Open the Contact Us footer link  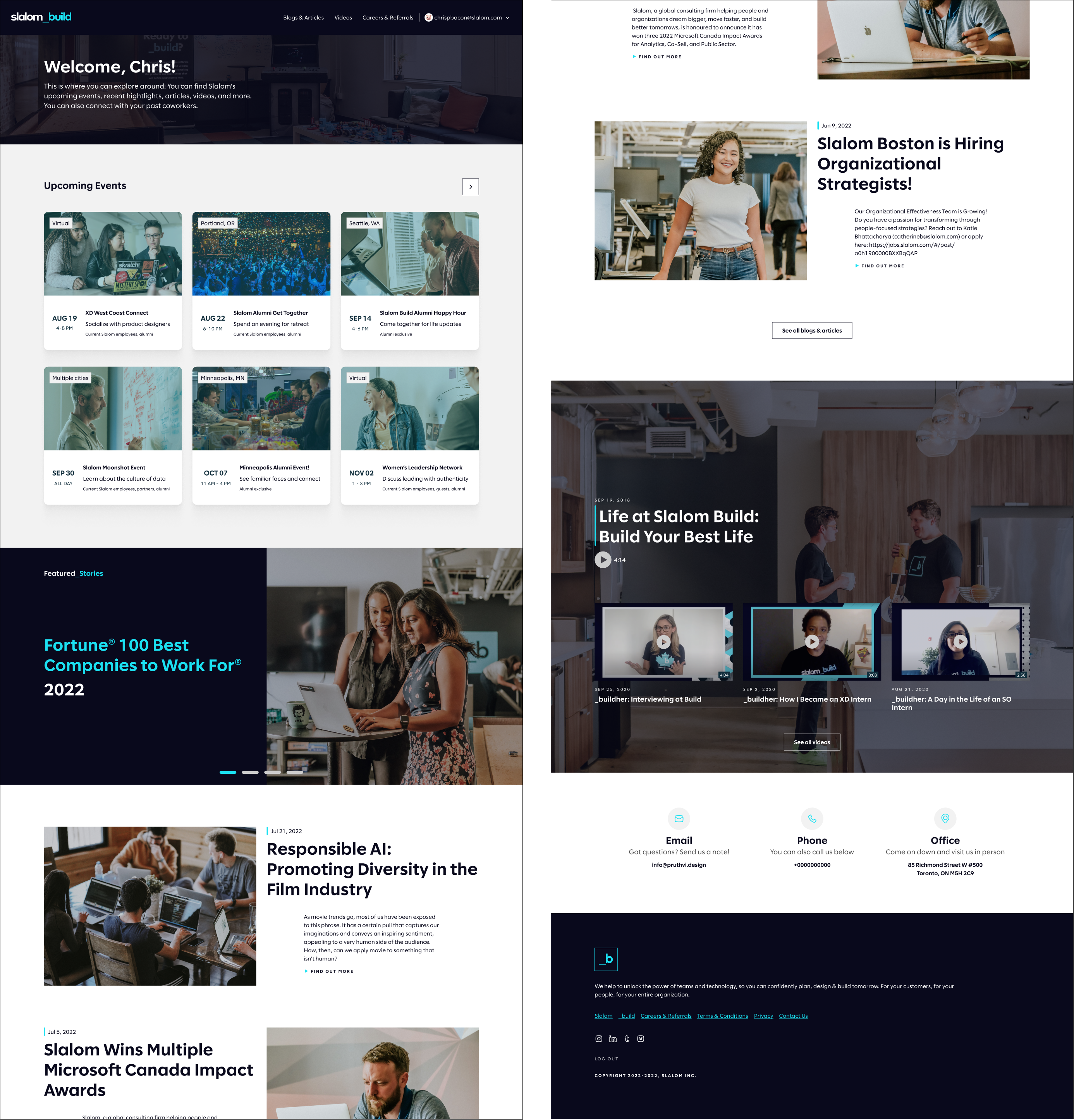pos(793,1016)
